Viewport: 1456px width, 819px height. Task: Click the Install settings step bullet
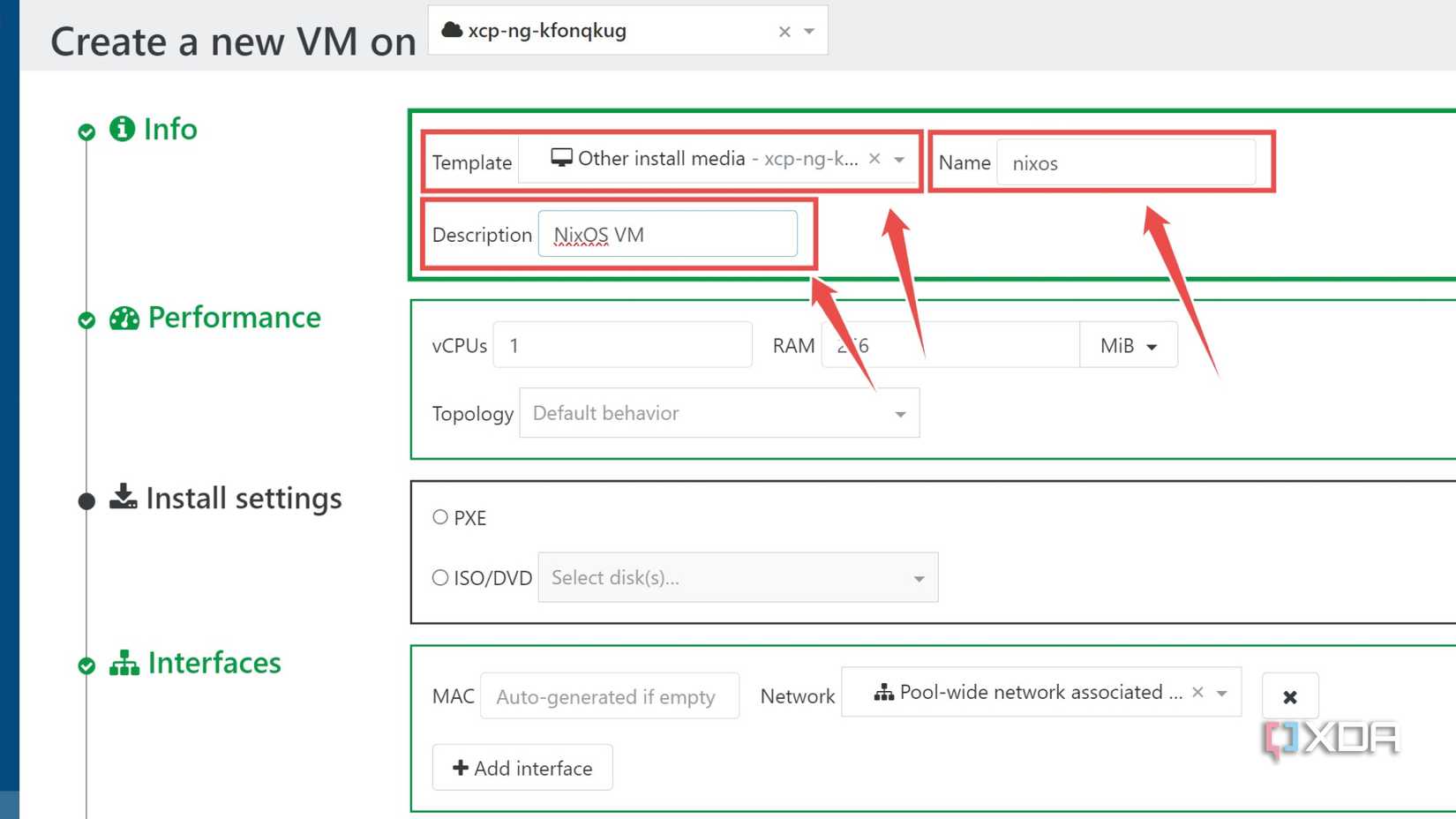click(86, 501)
